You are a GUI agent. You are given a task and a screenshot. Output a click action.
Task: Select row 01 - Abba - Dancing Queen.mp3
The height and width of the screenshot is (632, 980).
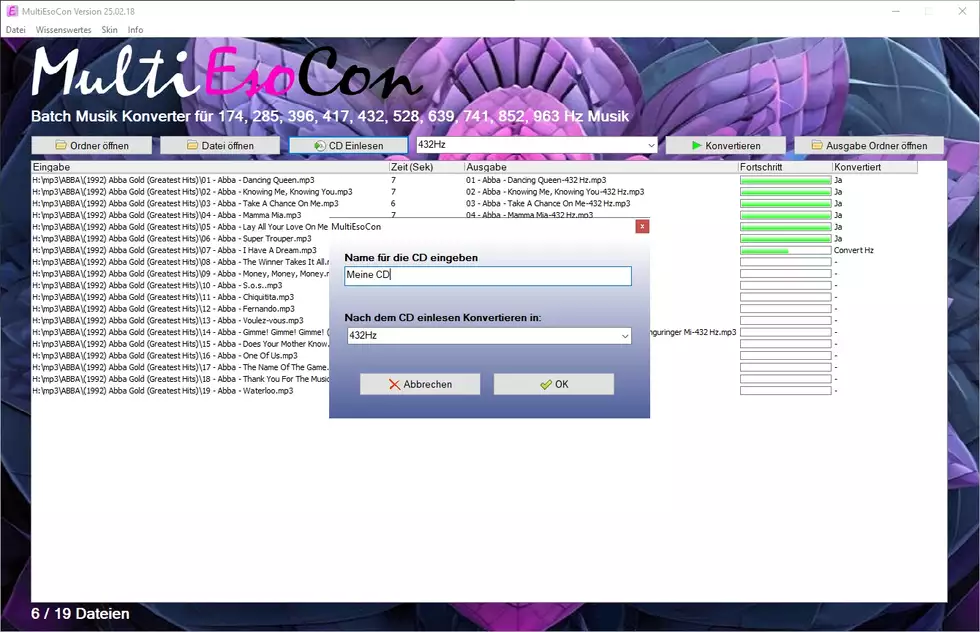pos(173,180)
